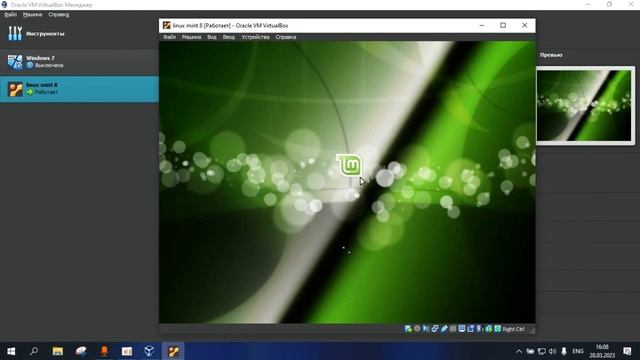The width and height of the screenshot is (640, 360).
Task: Open the Машина menu in the VM window
Action: pos(191,37)
